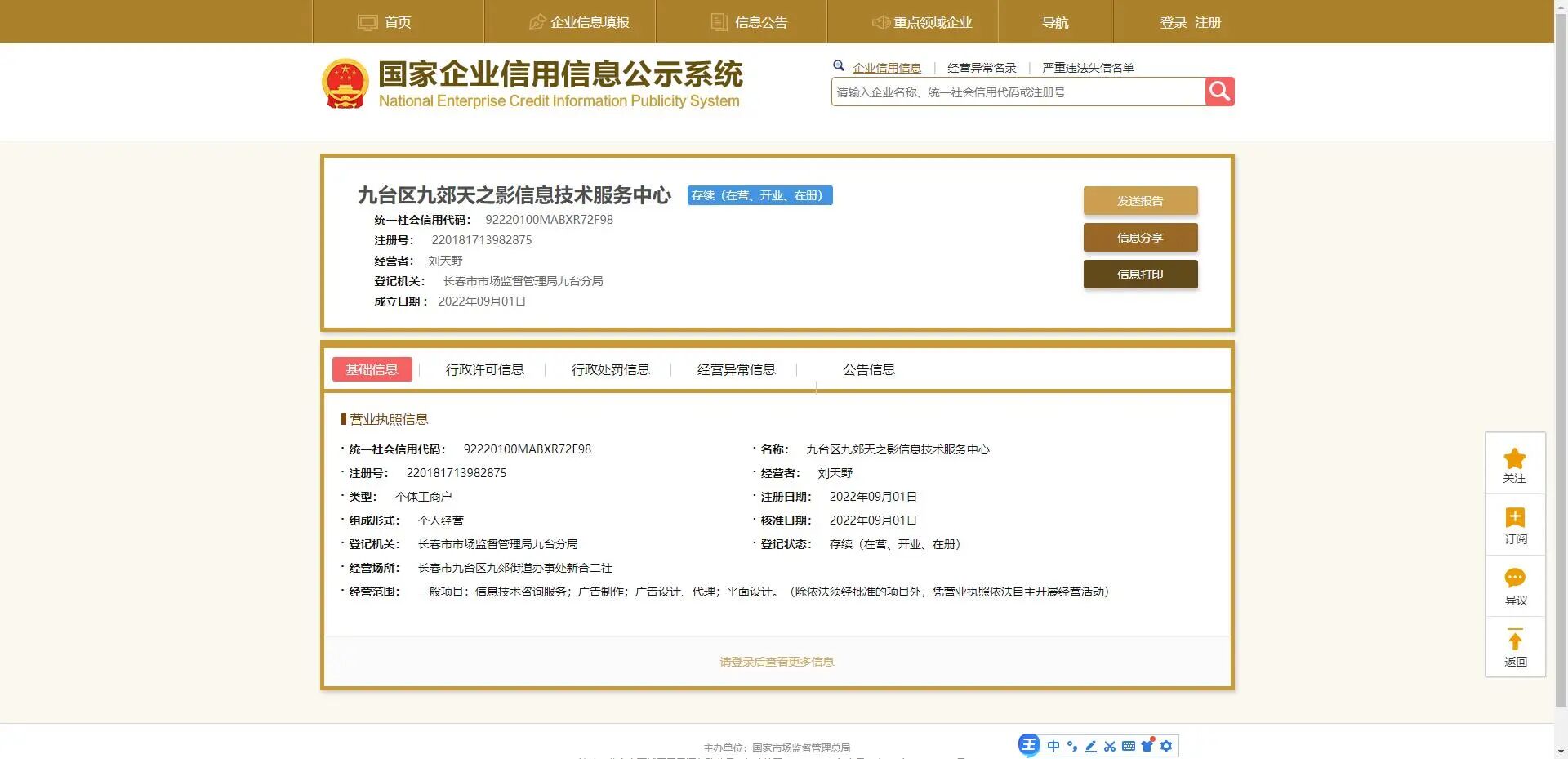
Task: Click the 国家市场监督管理总局 footer text
Action: pos(801,748)
